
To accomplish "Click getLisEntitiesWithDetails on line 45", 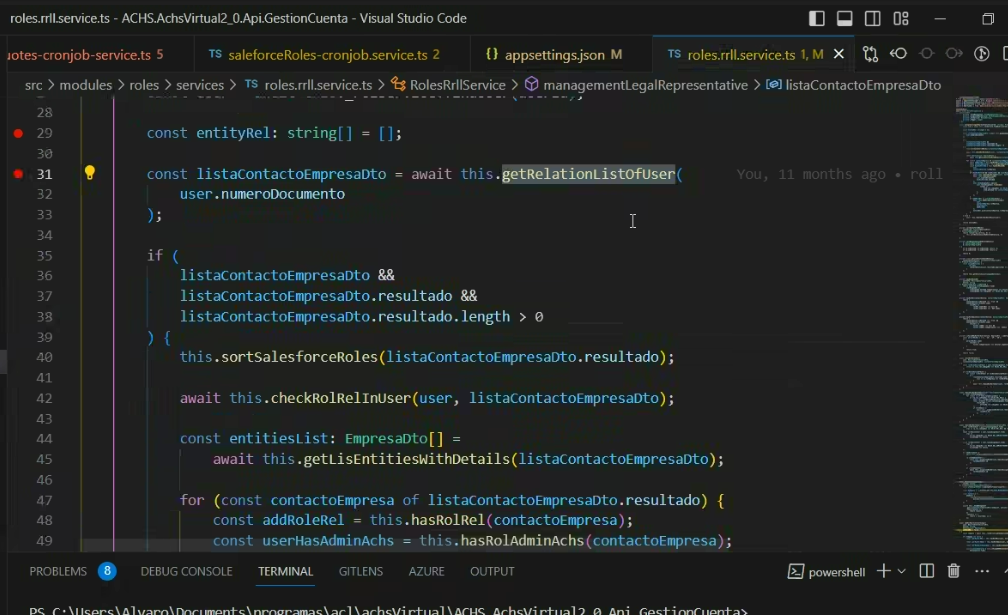I will point(406,459).
